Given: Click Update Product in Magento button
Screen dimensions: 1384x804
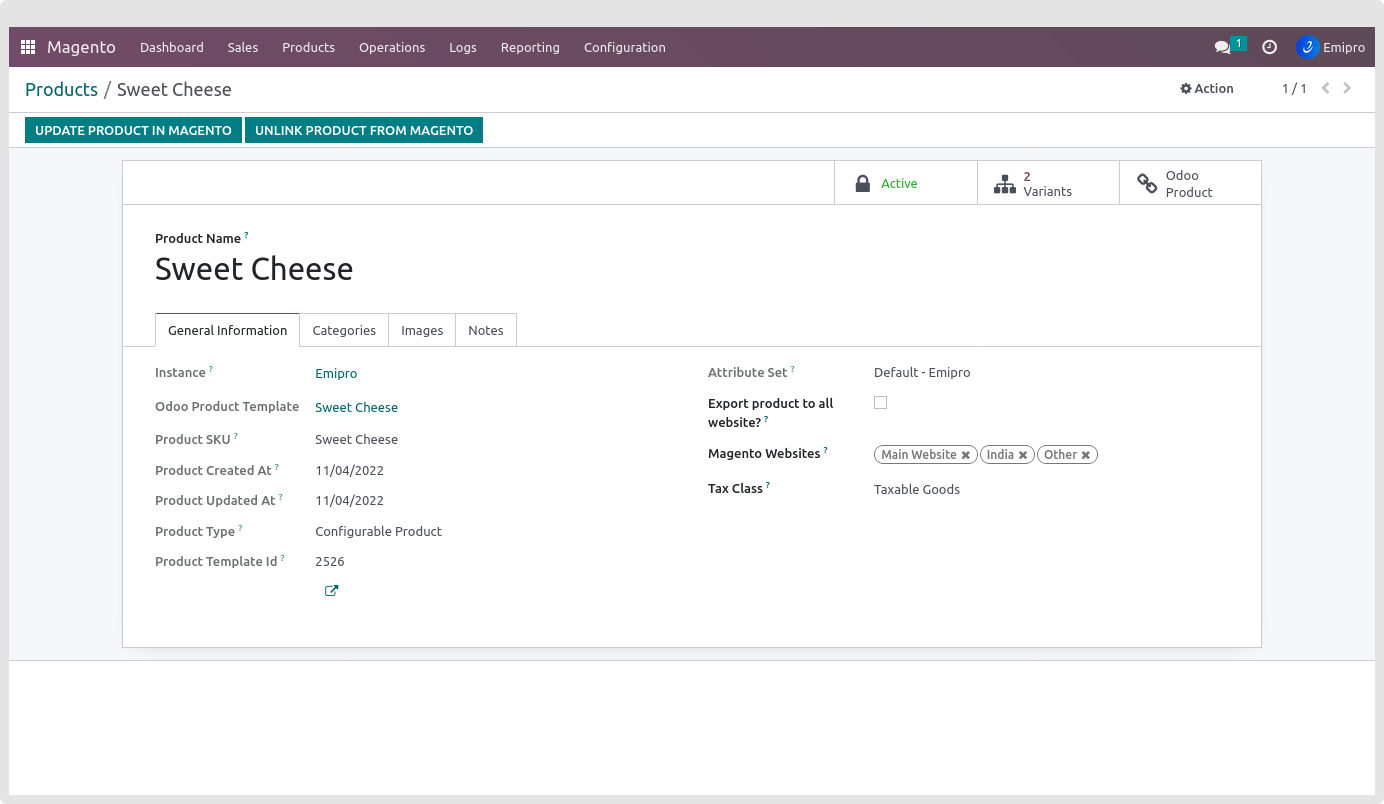Looking at the screenshot, I should (133, 130).
